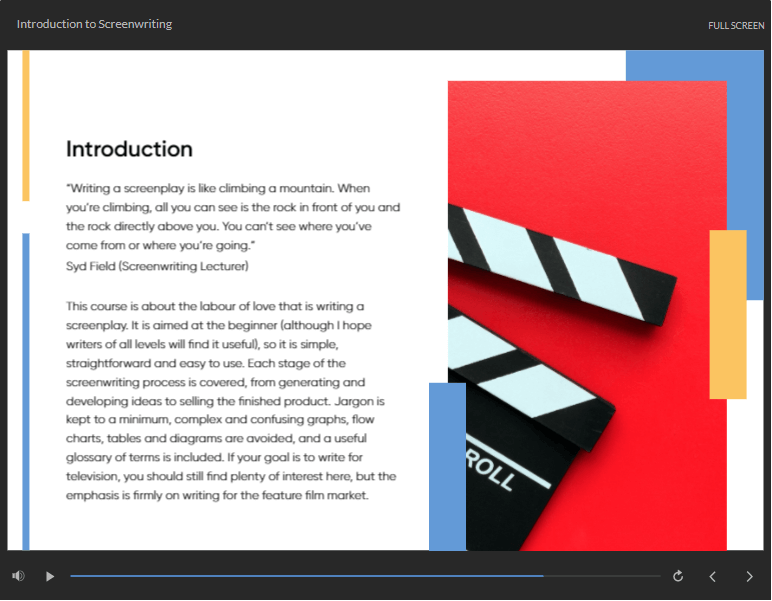The height and width of the screenshot is (601, 772).
Task: Click the clapperboard photo on the slide
Action: click(x=587, y=316)
